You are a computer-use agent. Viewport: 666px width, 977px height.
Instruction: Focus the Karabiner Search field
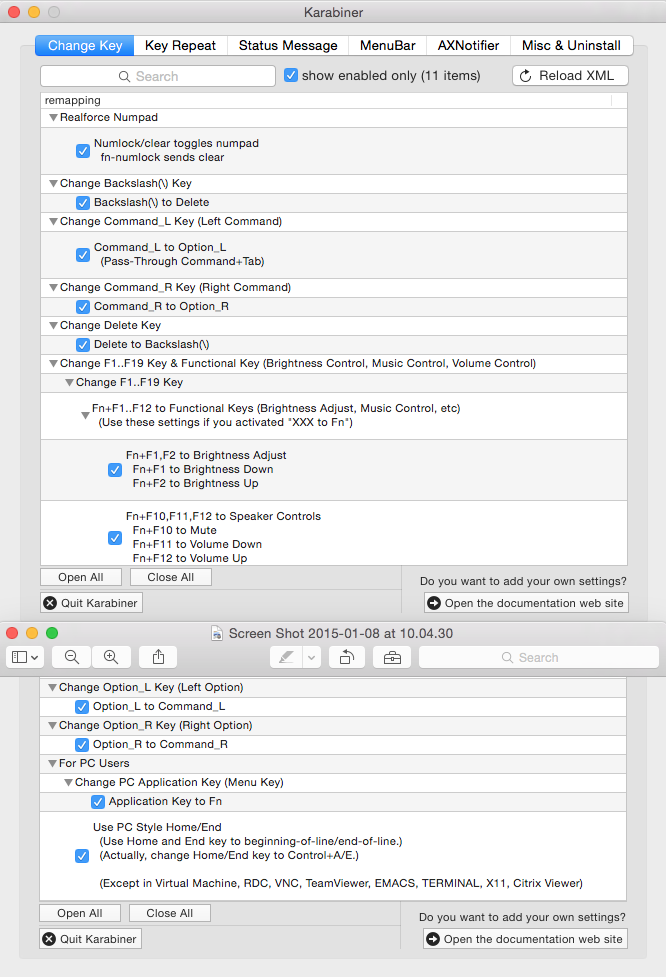click(158, 76)
